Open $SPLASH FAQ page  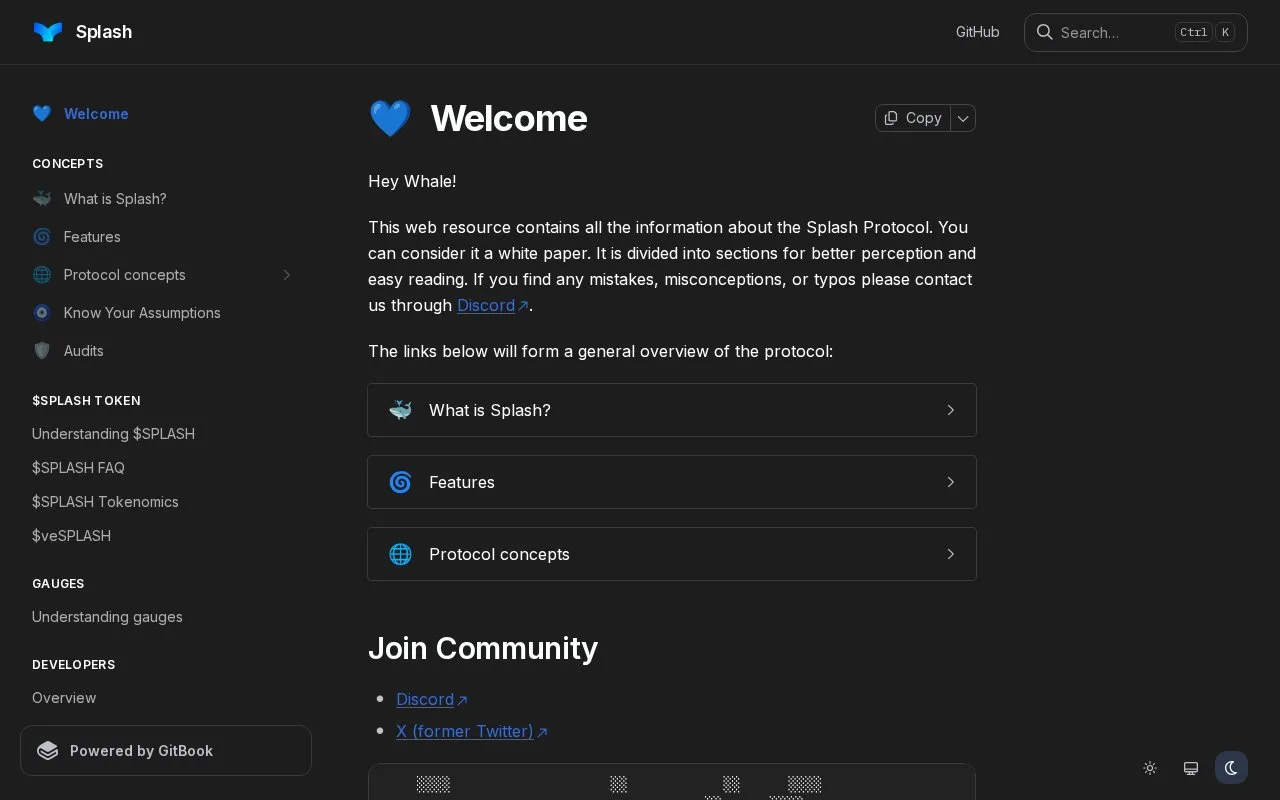pos(78,468)
